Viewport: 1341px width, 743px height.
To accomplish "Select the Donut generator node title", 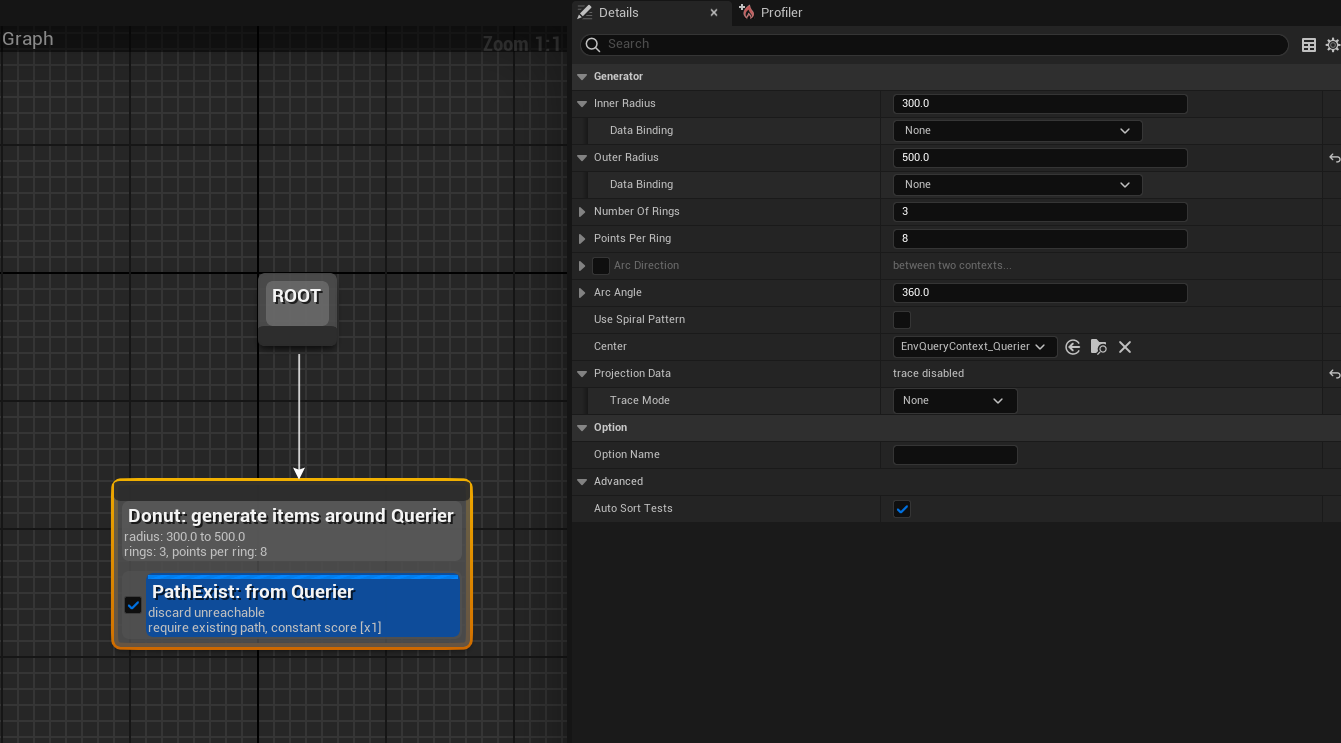I will pyautogui.click(x=291, y=516).
